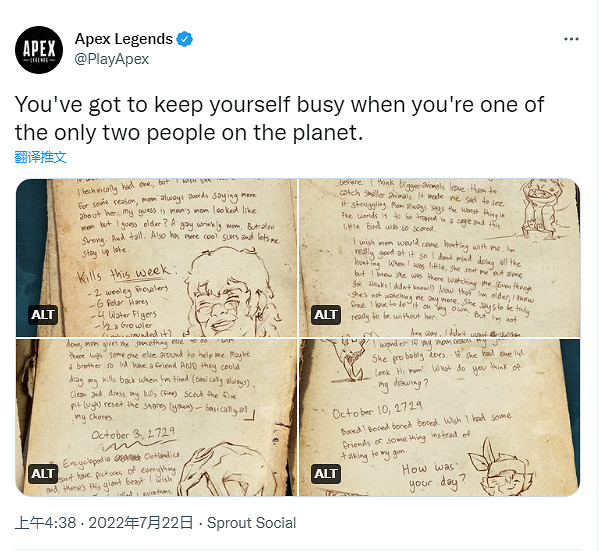Screen dimensions: 599x551
Task: Open the Apex Legends display name link
Action: (124, 39)
